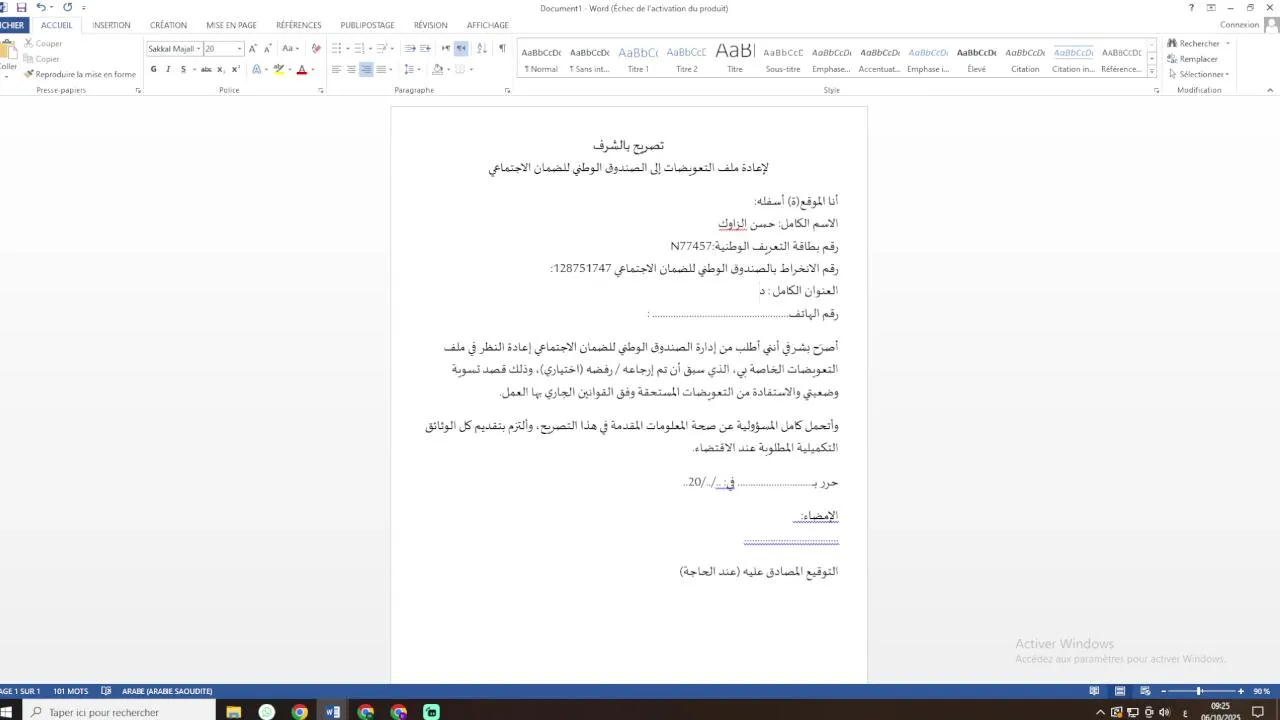This screenshot has width=1280, height=720.
Task: Apply subscript formatting
Action: pos(221,69)
